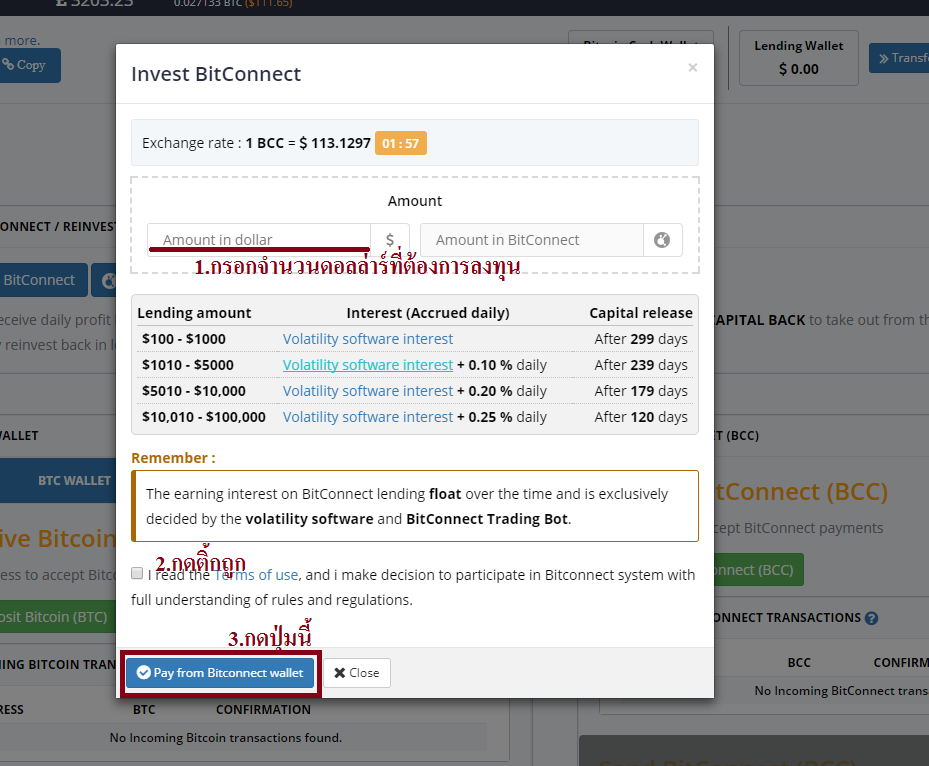Image resolution: width=929 pixels, height=766 pixels.
Task: Click Pay from Bitconnect wallet button
Action: coord(220,673)
